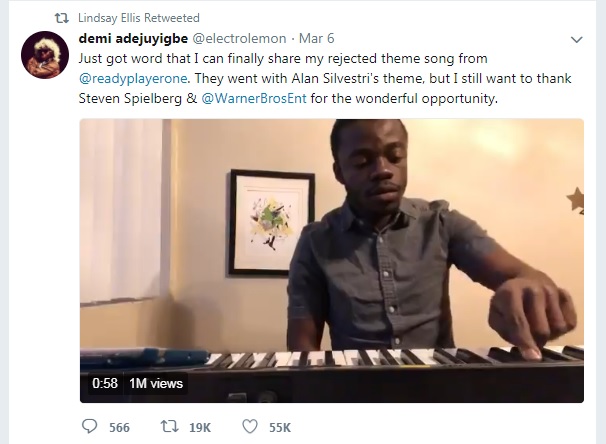This screenshot has height=444, width=606.
Task: Click the reply speech bubble icon
Action: 90,426
